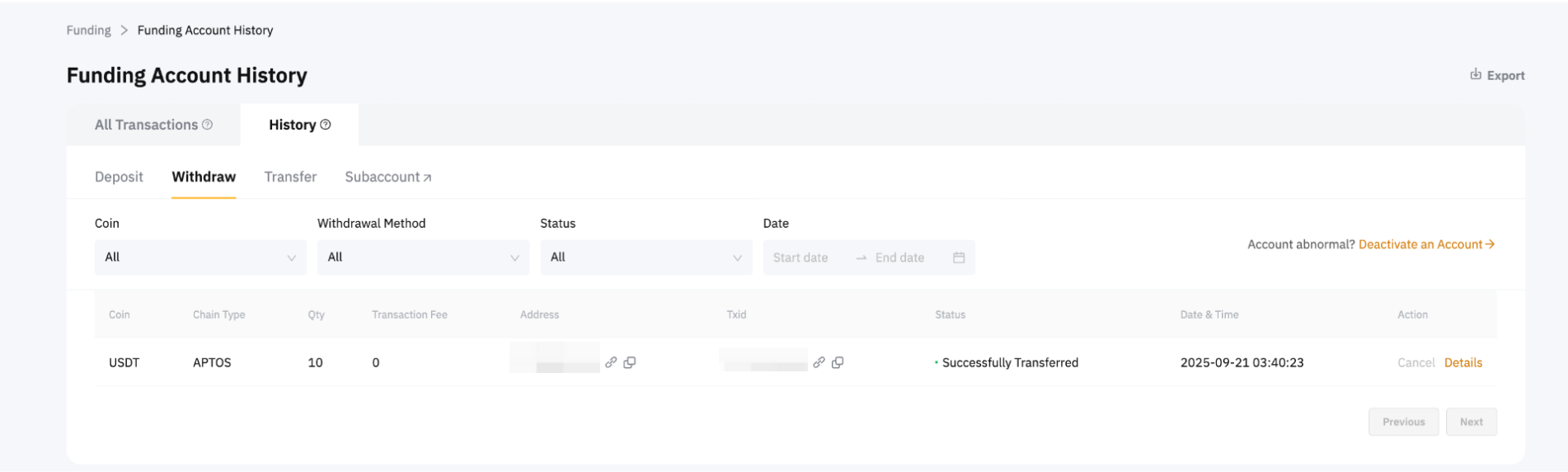Screen dimensions: 1568x472
Task: Navigate to Funding in the breadcrumb
Action: click(x=88, y=31)
